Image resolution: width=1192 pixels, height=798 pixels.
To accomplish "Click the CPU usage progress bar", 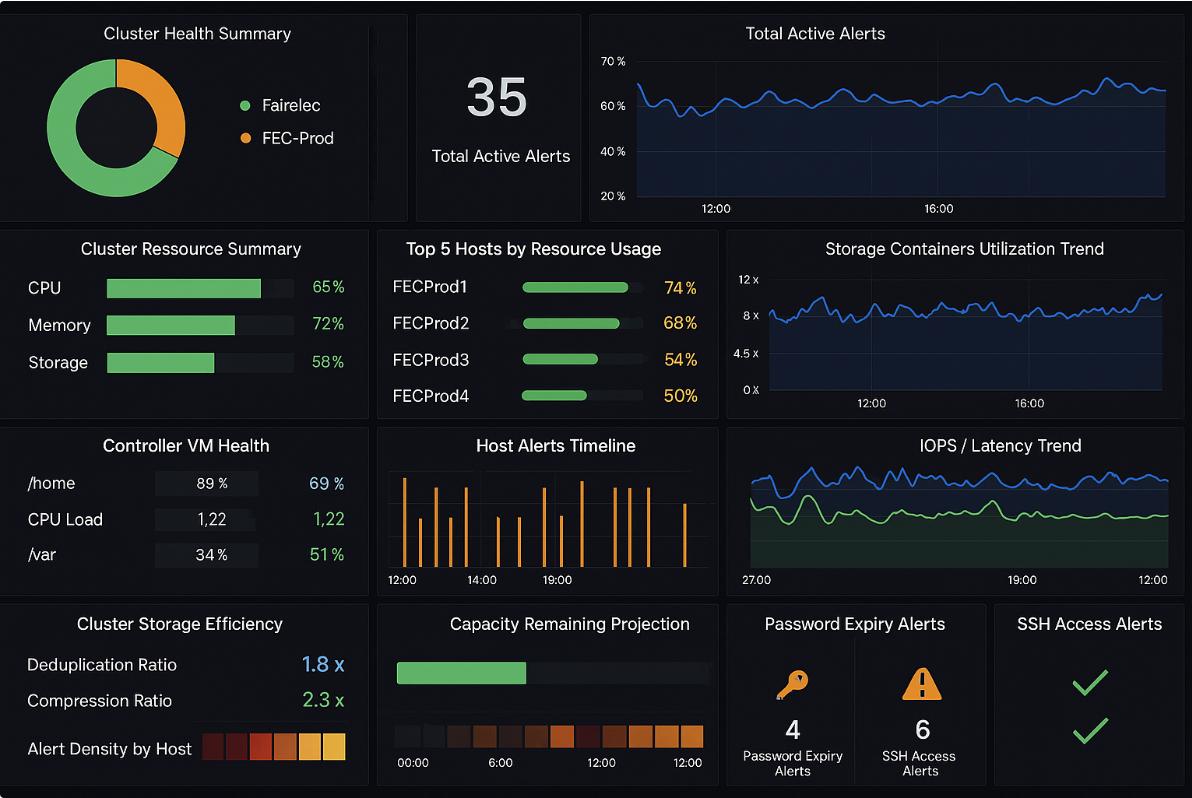I will (x=200, y=288).
